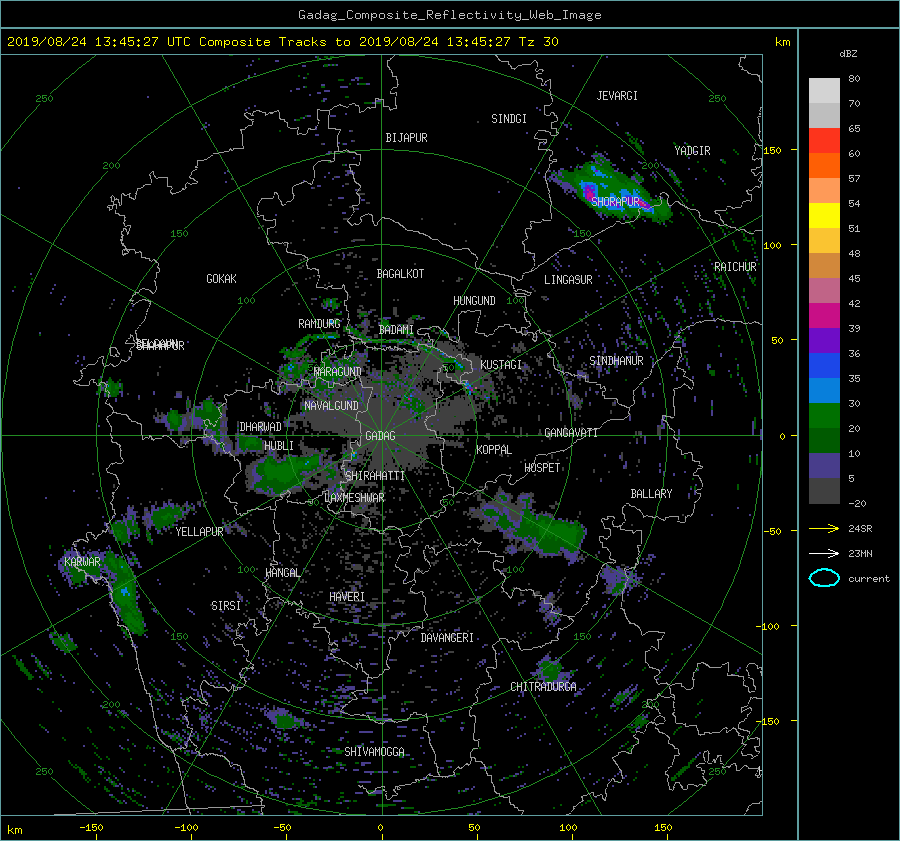Click the cyan 'current' ellipse legend symbol
Image resolution: width=900 pixels, height=841 pixels.
(x=824, y=578)
